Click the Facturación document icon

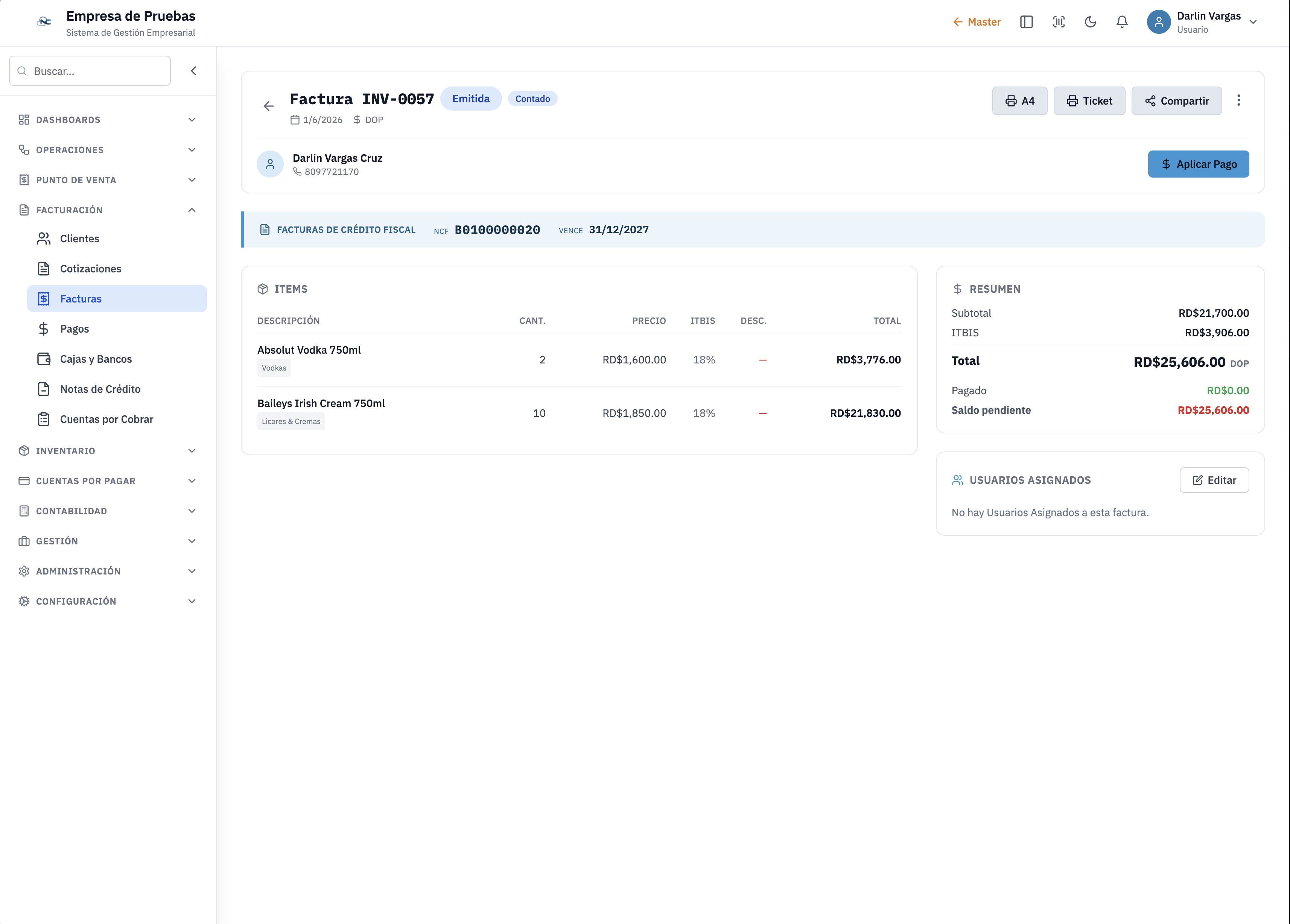pos(24,210)
